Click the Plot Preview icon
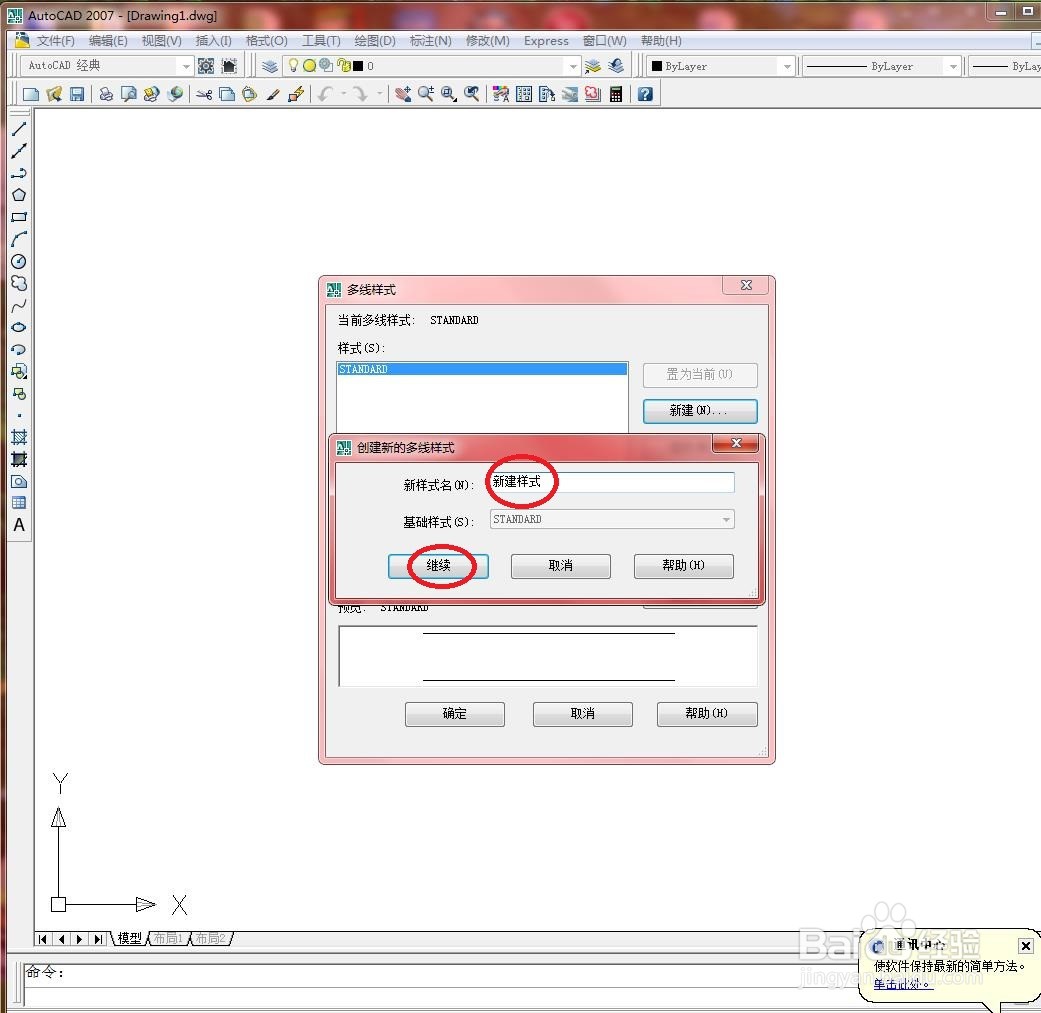The width and height of the screenshot is (1041, 1013). pos(128,94)
